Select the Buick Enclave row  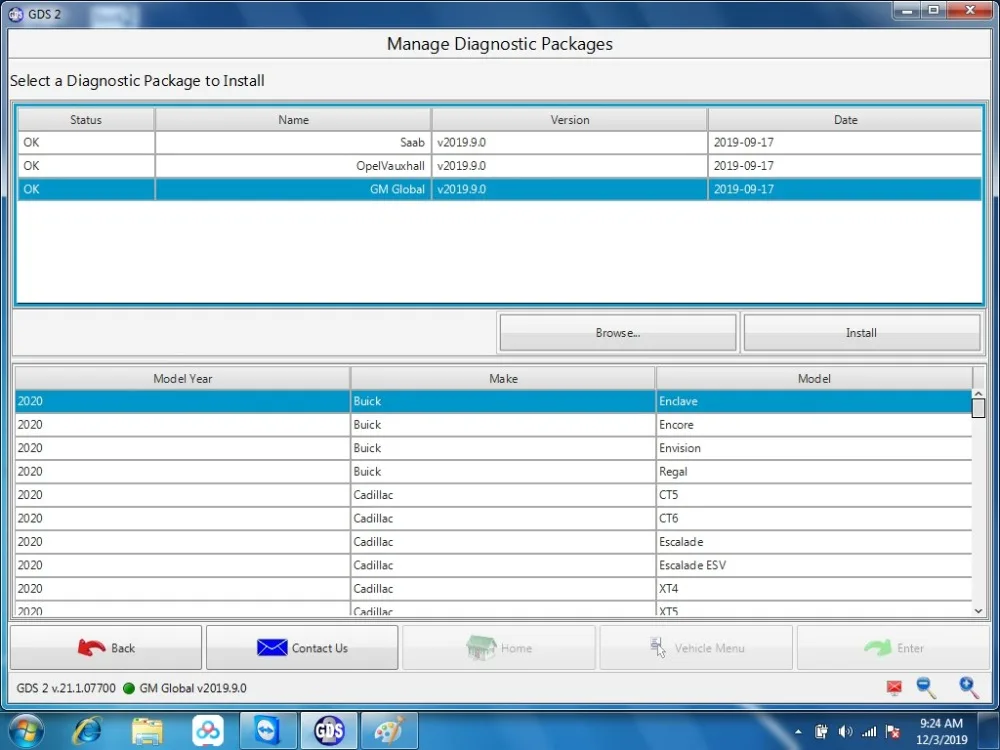pyautogui.click(x=493, y=401)
